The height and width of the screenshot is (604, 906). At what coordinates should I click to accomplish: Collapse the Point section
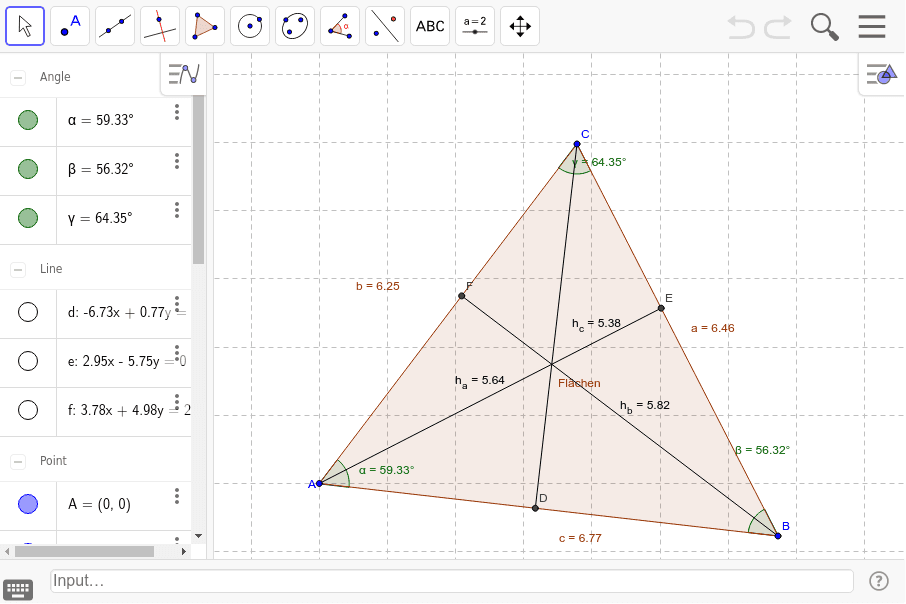click(18, 461)
